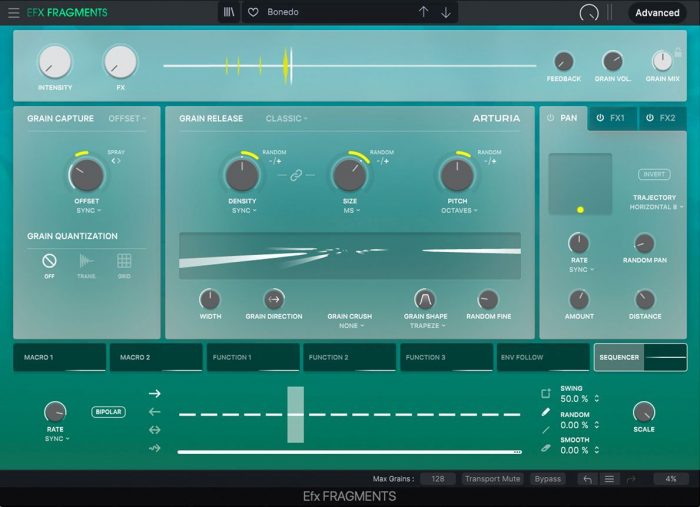The height and width of the screenshot is (507, 700).
Task: Click the sequencer length bar below steps
Action: pos(350,452)
